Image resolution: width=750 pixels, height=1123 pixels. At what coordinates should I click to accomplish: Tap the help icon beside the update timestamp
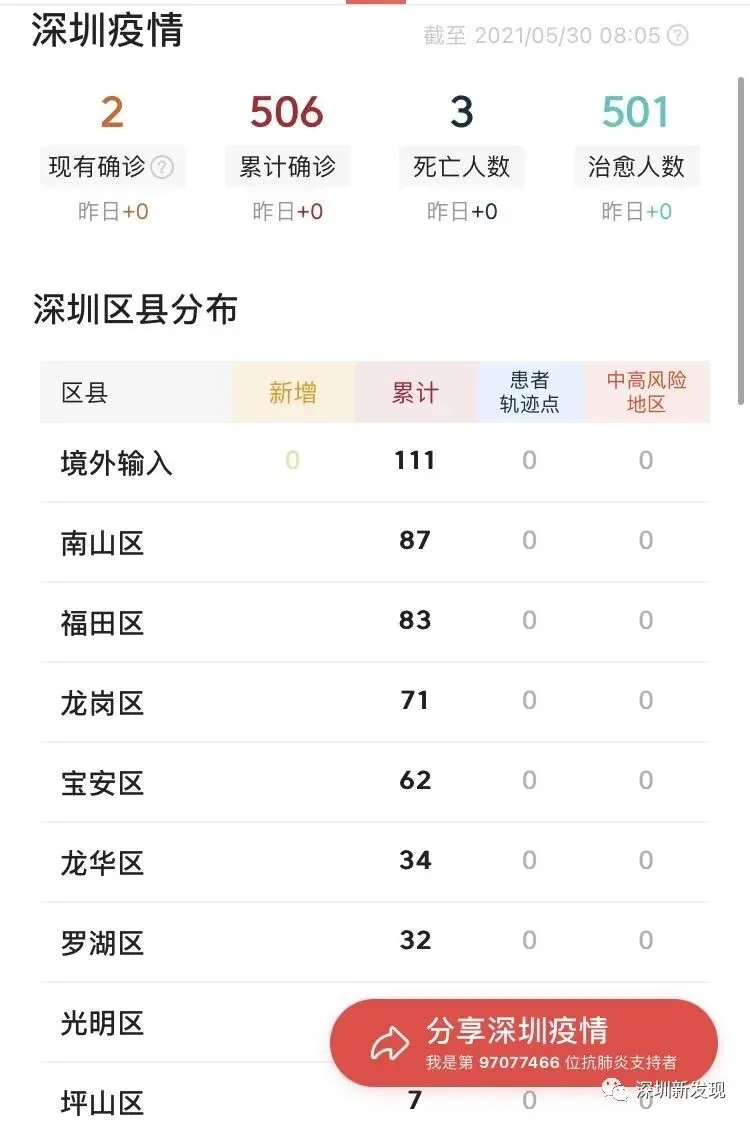coord(678,36)
